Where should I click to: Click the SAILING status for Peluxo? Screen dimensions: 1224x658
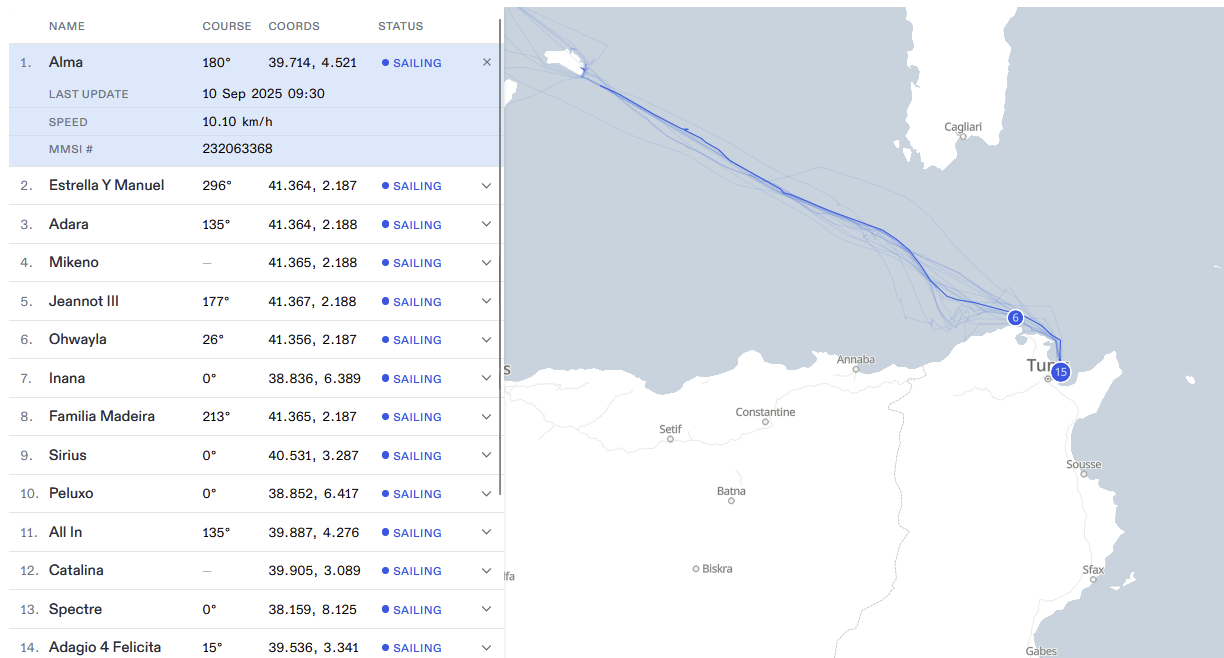[412, 494]
